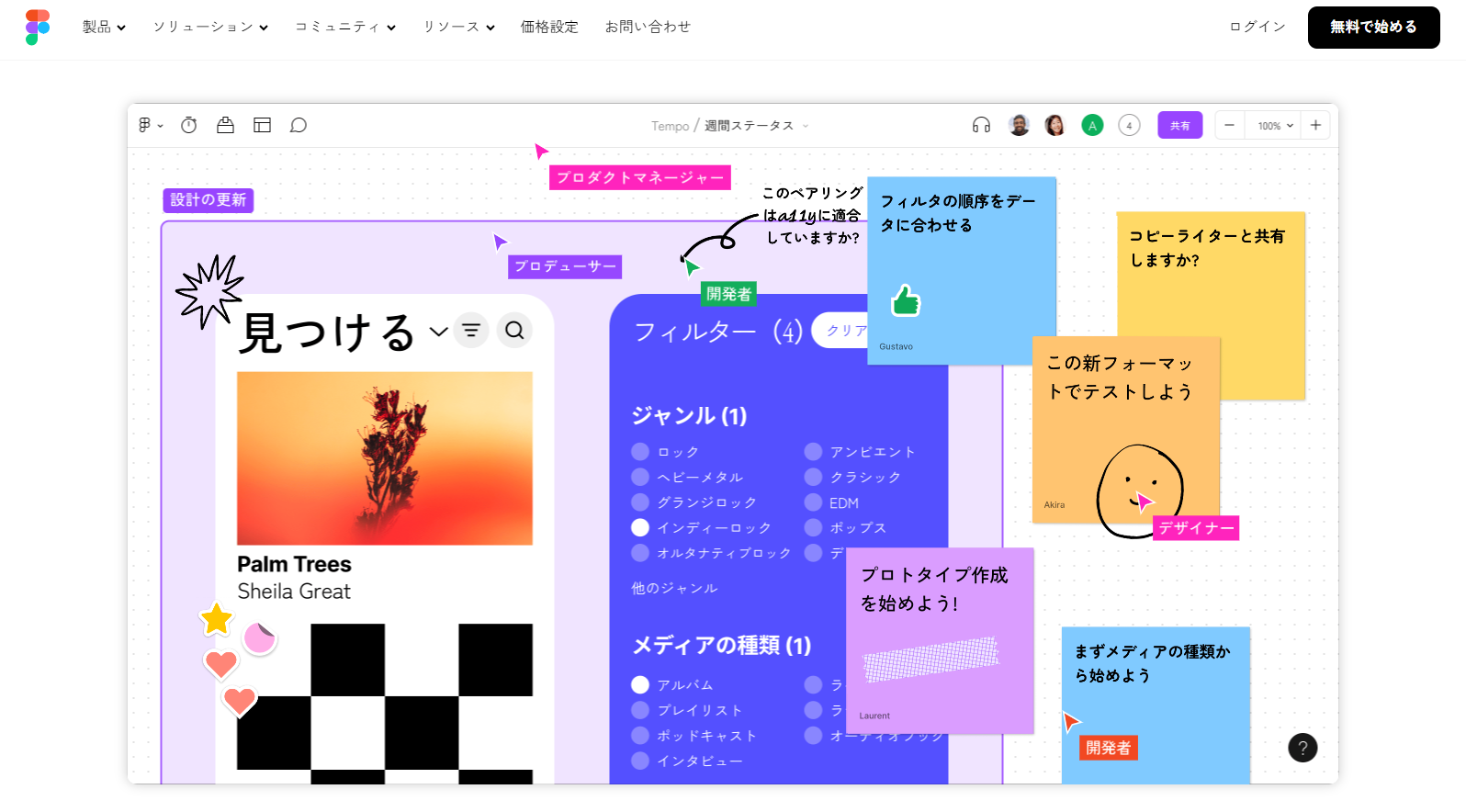The height and width of the screenshot is (812, 1466).
Task: Open the 価格設定 page
Action: [x=549, y=28]
